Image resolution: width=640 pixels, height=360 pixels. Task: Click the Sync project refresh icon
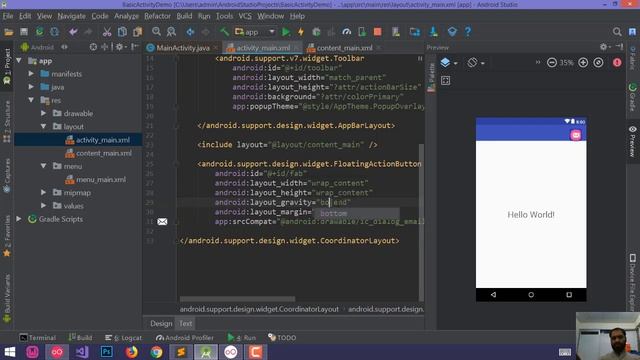point(40,32)
